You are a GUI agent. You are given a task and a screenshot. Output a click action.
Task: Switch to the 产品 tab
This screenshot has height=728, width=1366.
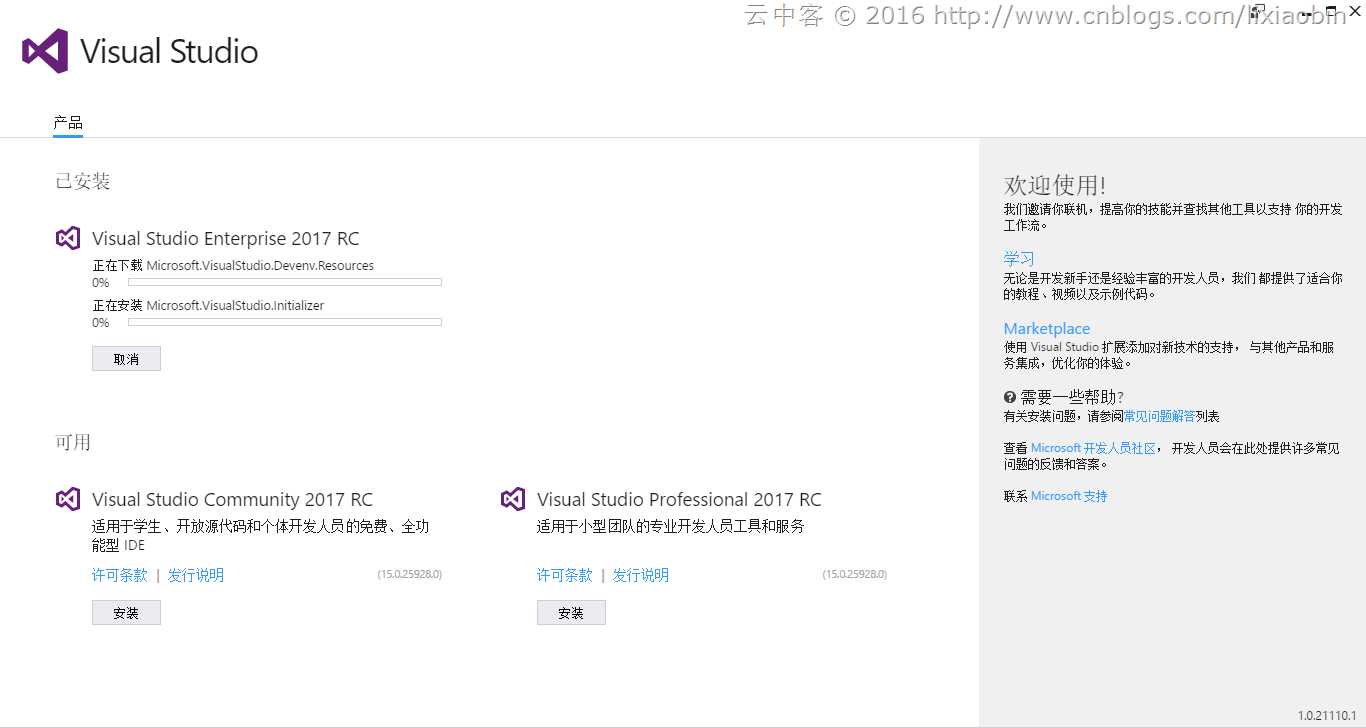68,123
